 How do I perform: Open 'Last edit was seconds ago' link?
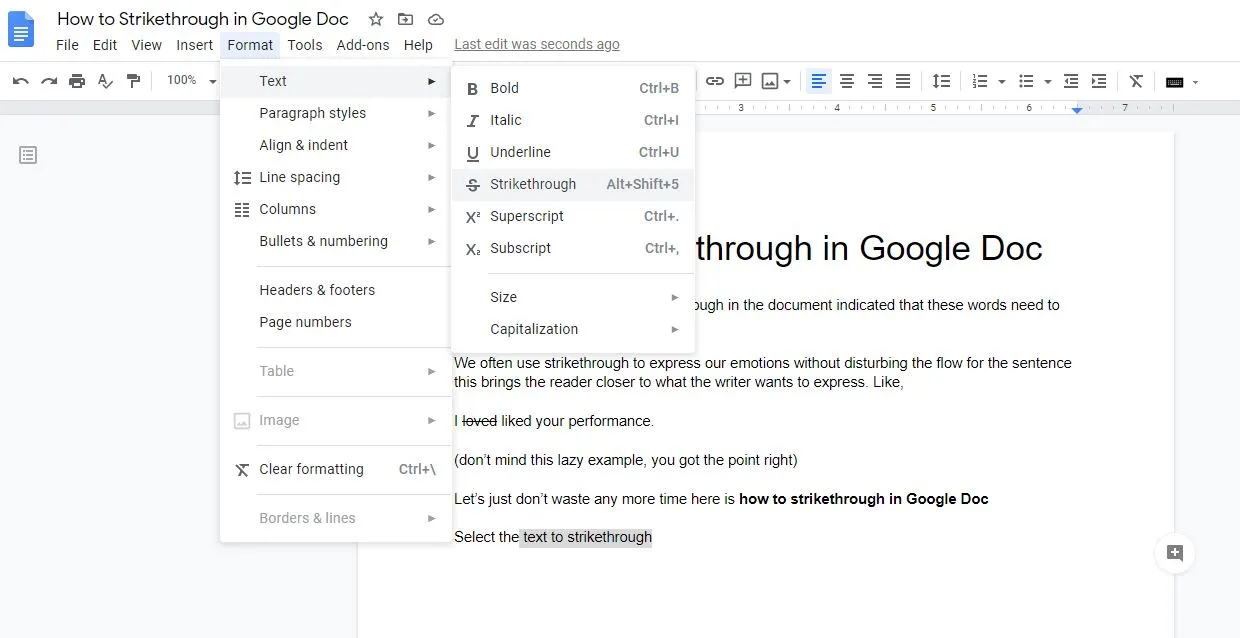tap(537, 45)
